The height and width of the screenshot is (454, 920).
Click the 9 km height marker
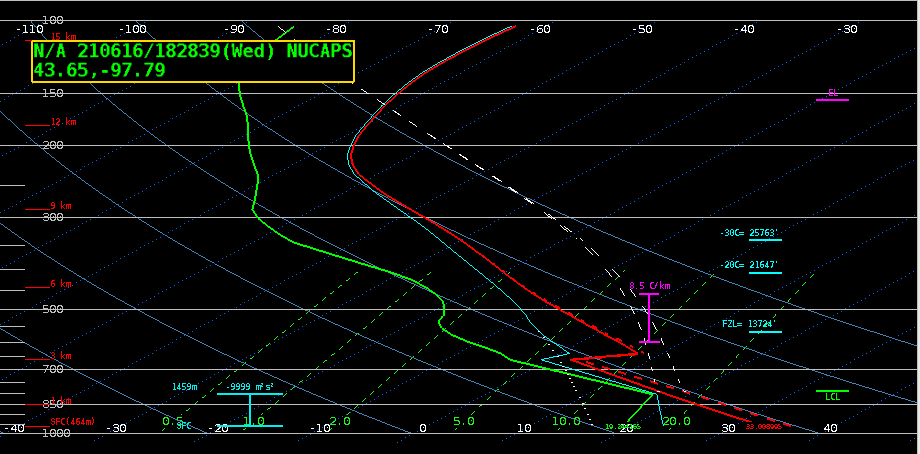point(60,206)
